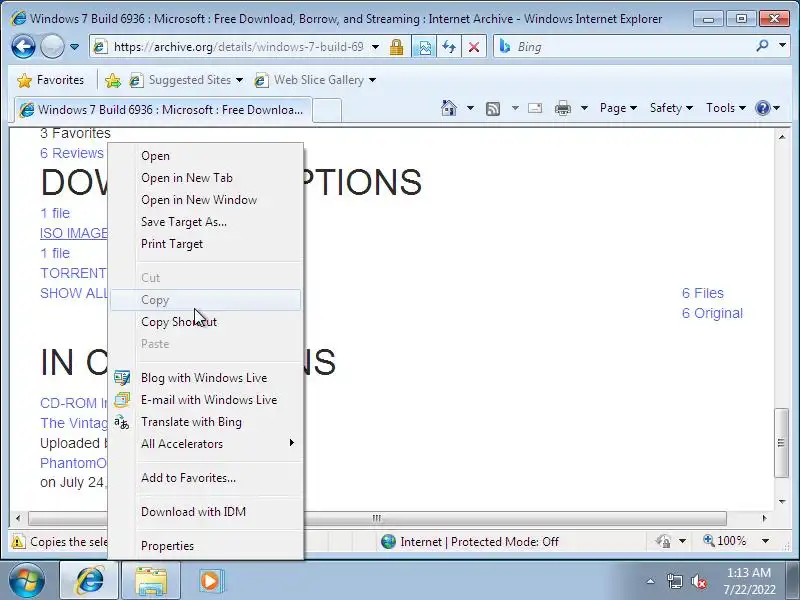Click the vertical scrollbar thumb
This screenshot has width=800, height=600.
coord(782,443)
